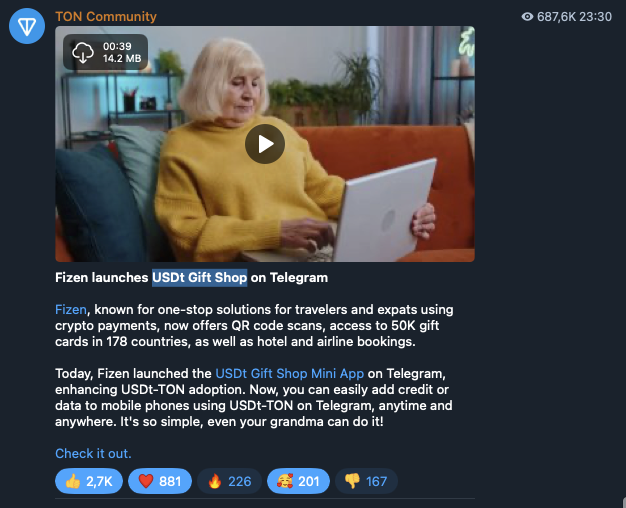Toggle the smiling hearts reaction 201
626x508 pixels.
click(298, 481)
